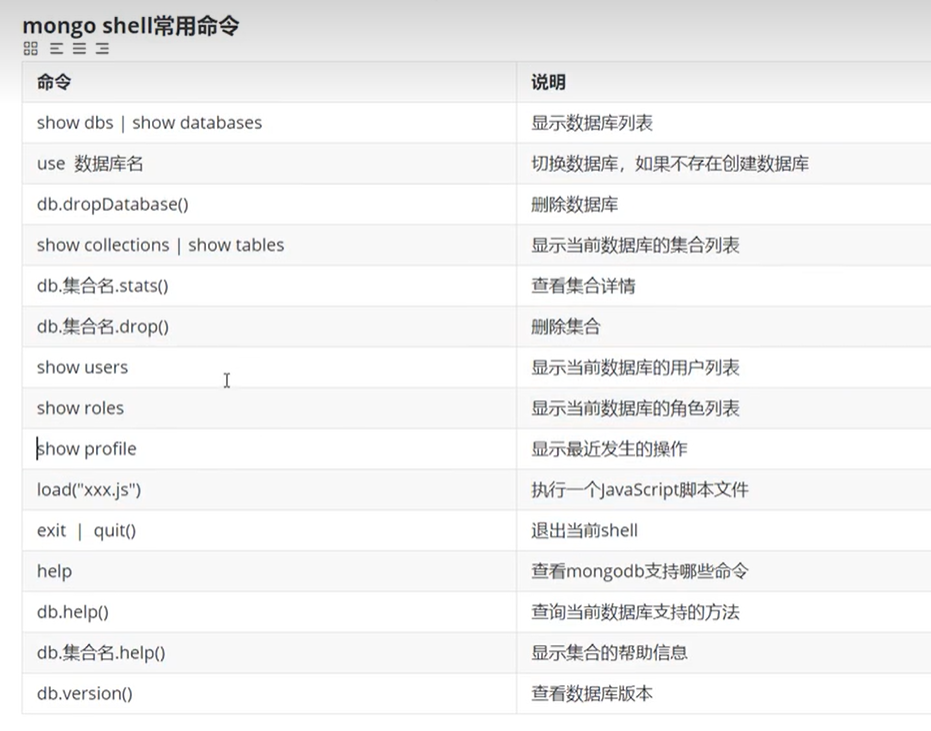Click the 'db.dropDatabase()' command cell
This screenshot has height=731, width=931.
coord(269,204)
